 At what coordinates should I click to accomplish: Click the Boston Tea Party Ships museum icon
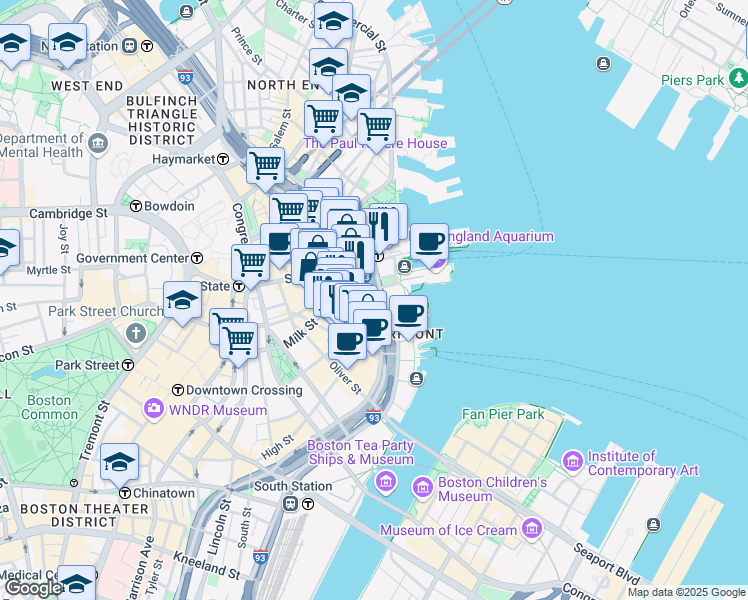click(386, 481)
